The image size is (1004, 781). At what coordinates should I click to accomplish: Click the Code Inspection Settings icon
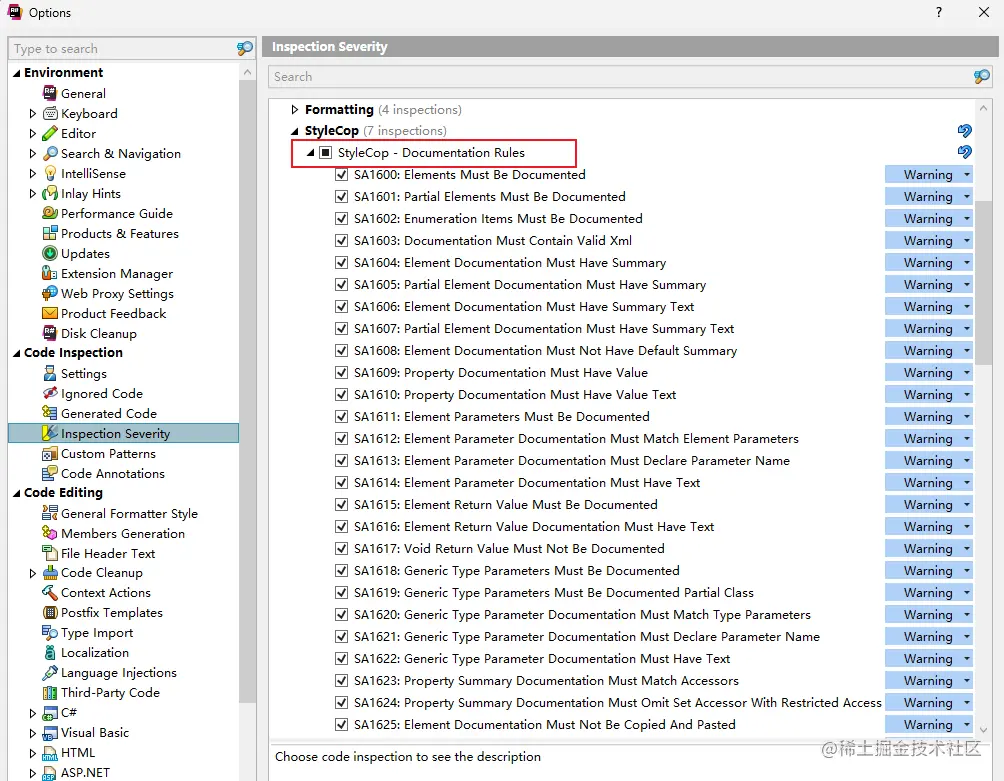pos(49,373)
